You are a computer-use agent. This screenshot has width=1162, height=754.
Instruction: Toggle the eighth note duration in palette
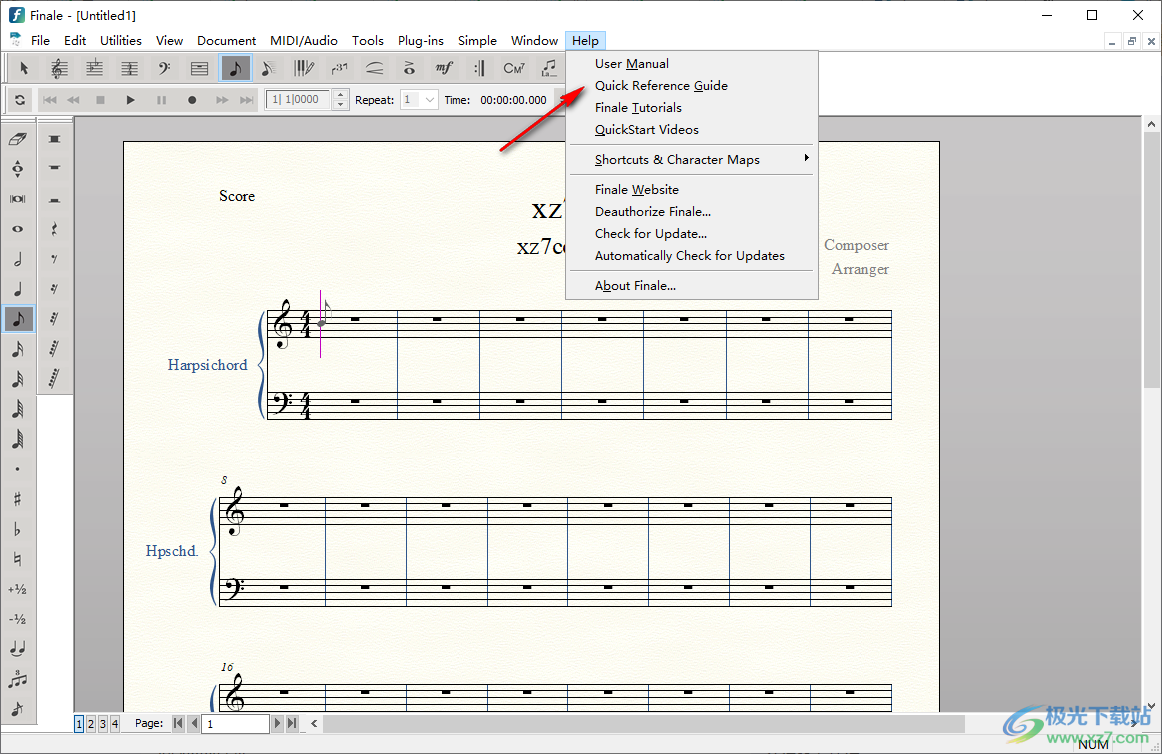pyautogui.click(x=17, y=319)
